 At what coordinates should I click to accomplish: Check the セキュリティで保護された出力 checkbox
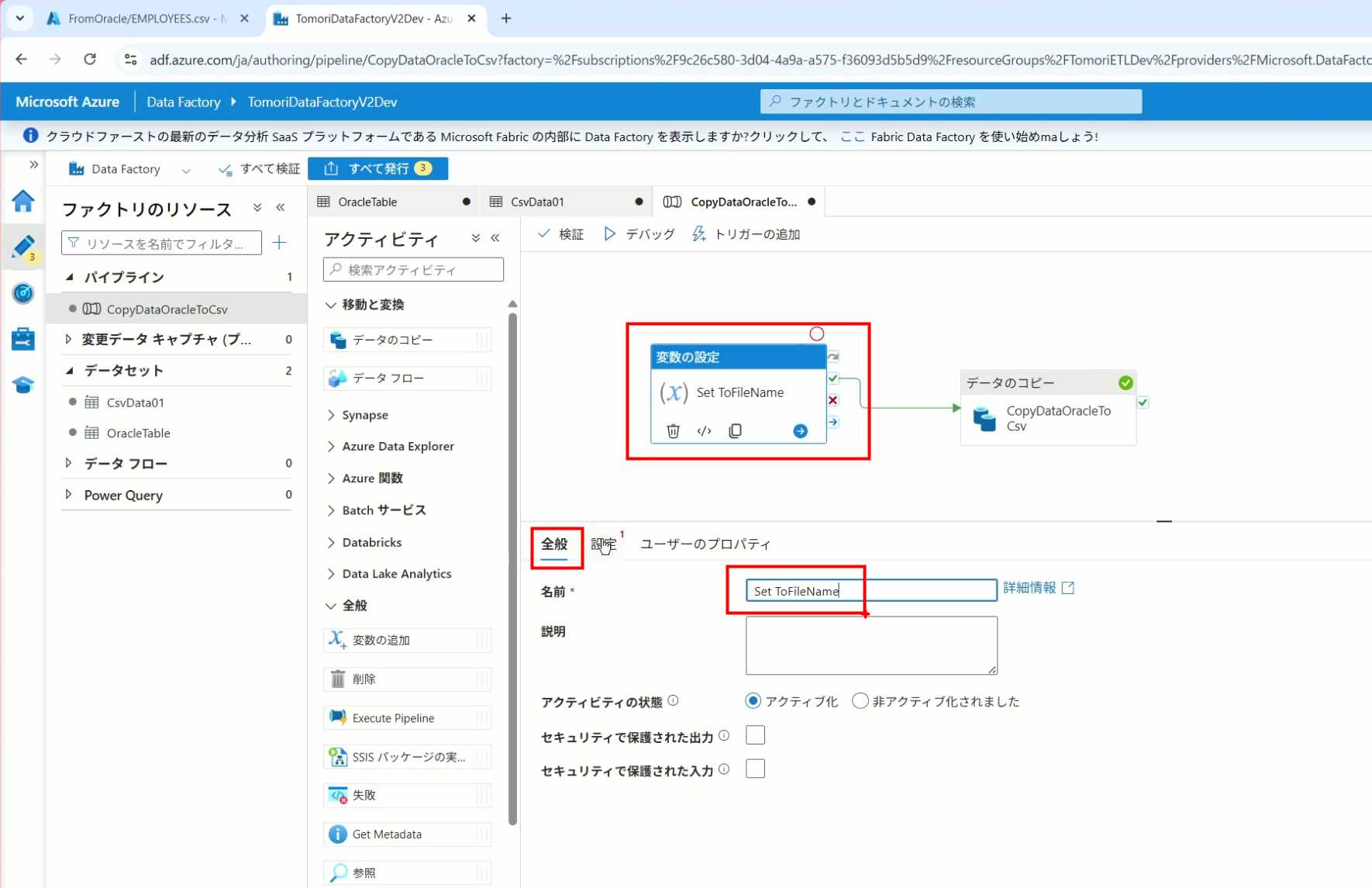pos(755,735)
